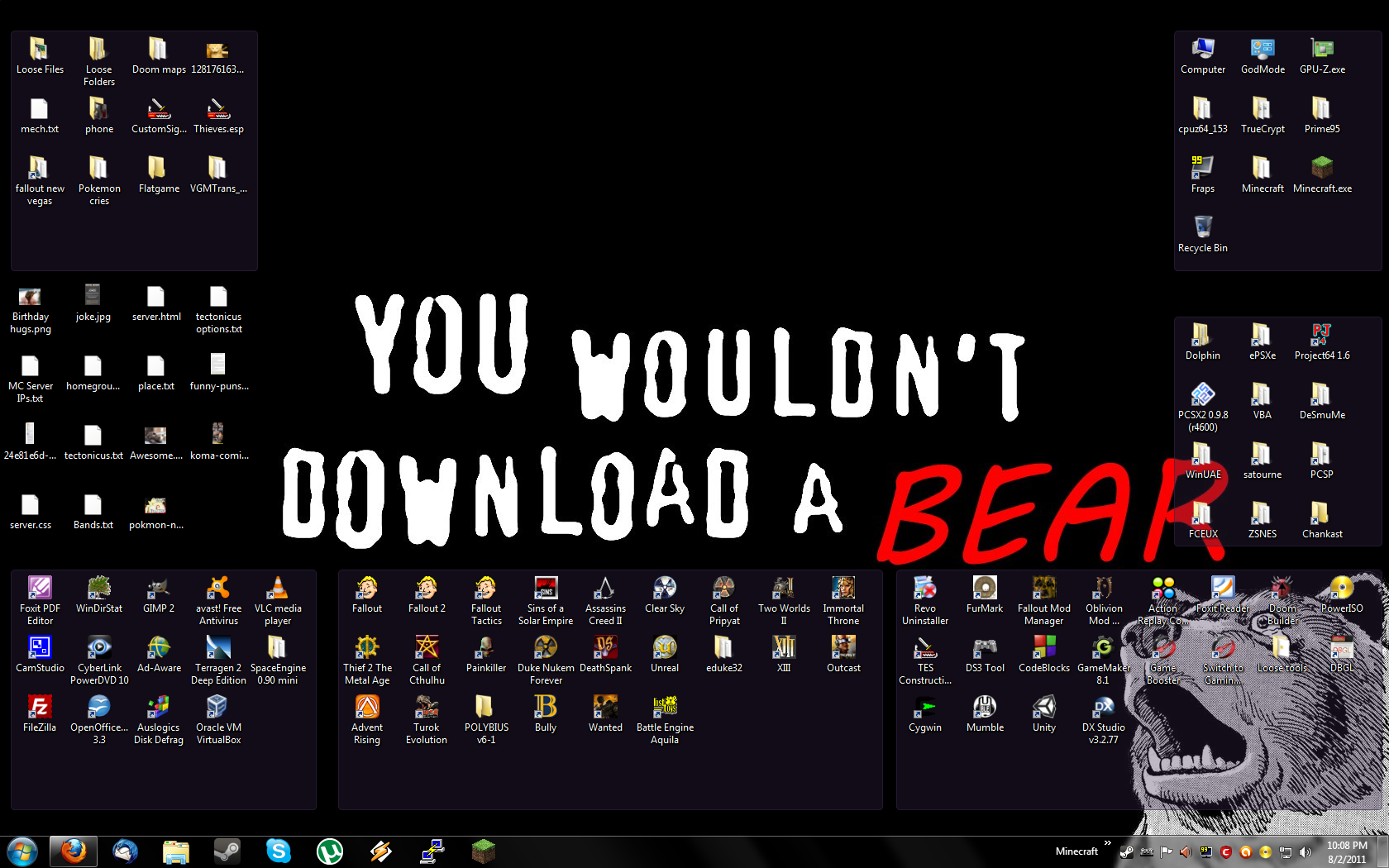Launch the Mumble shortcut
The width and height of the screenshot is (1389, 868).
(985, 708)
